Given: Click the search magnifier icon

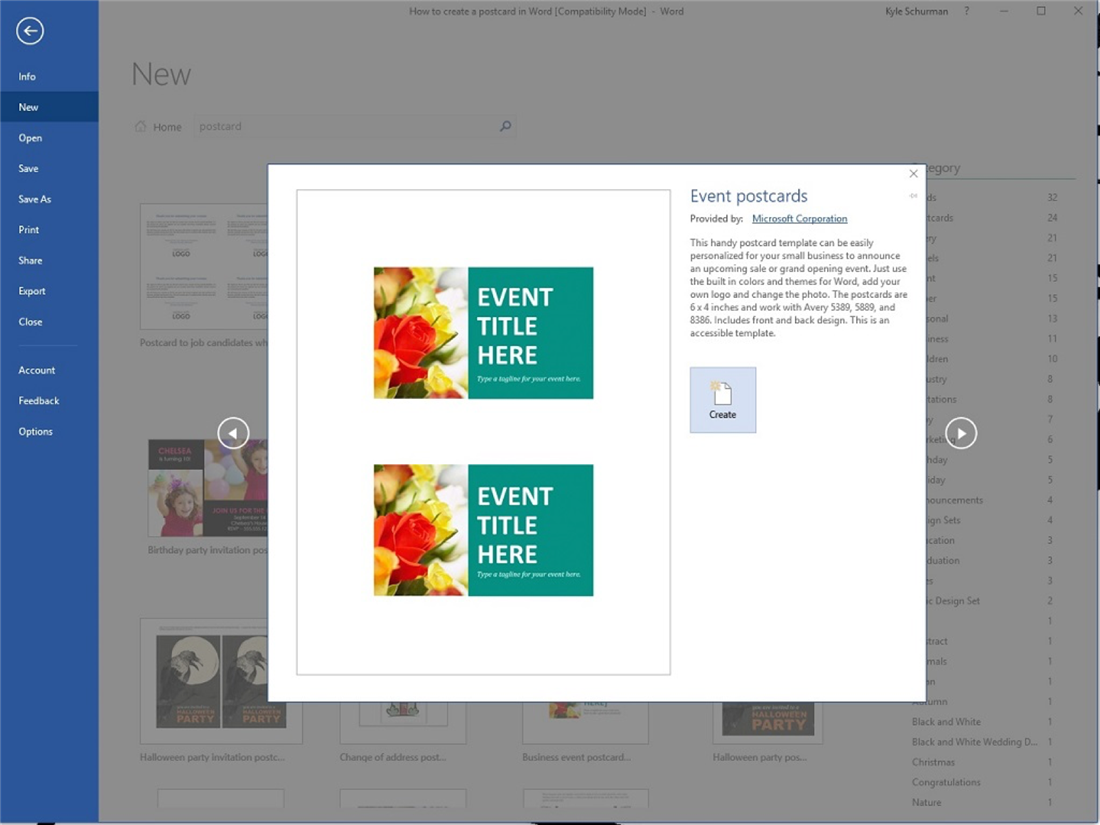Looking at the screenshot, I should pyautogui.click(x=505, y=127).
